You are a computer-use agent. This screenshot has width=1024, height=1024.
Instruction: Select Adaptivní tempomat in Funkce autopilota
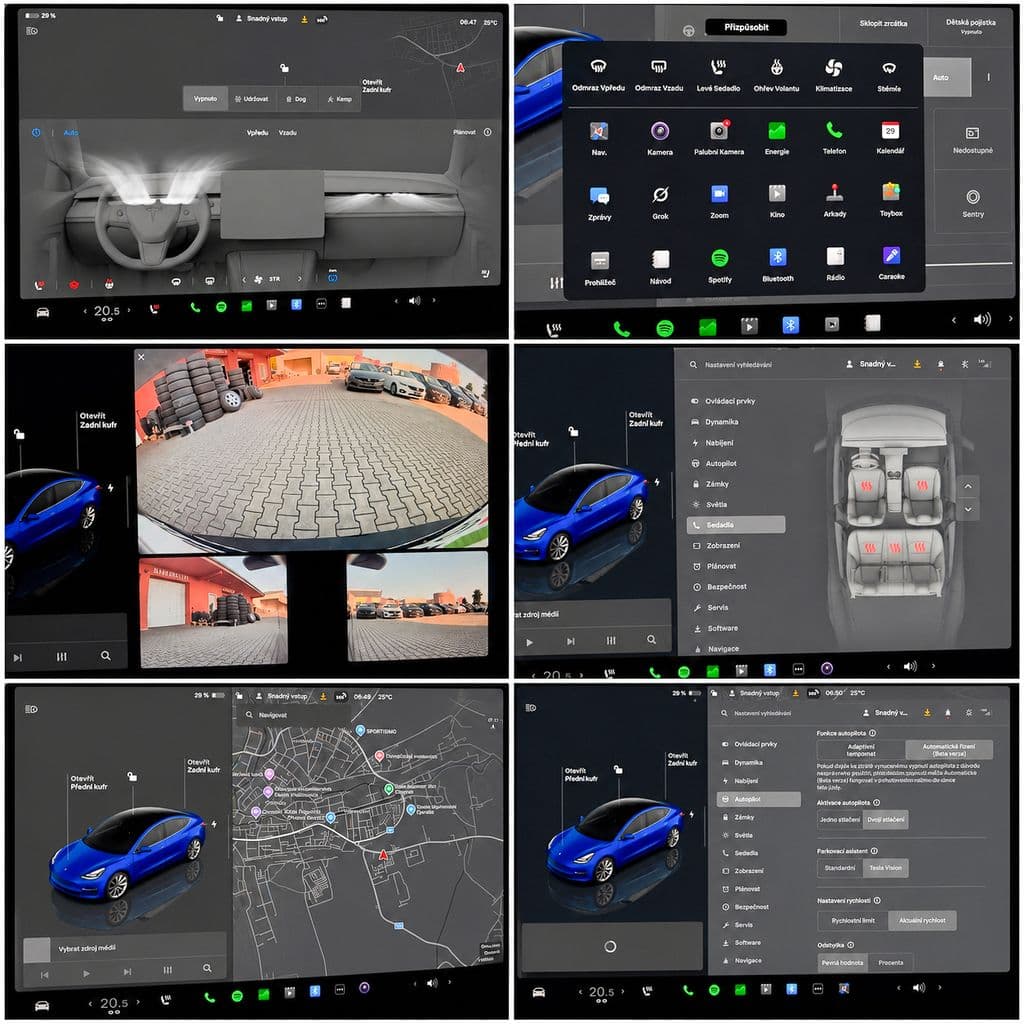point(861,750)
